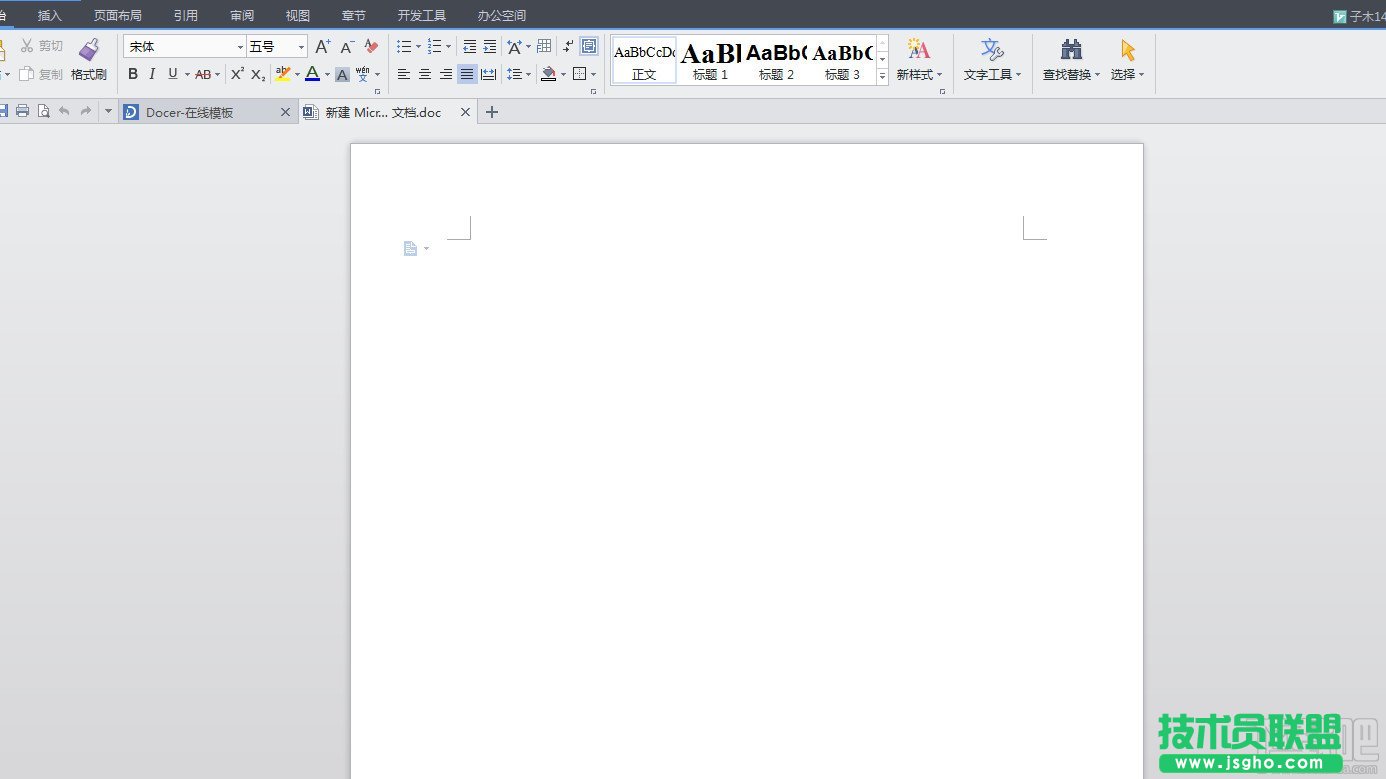This screenshot has height=779, width=1386.
Task: Click the 文字工具 button
Action: point(992,60)
